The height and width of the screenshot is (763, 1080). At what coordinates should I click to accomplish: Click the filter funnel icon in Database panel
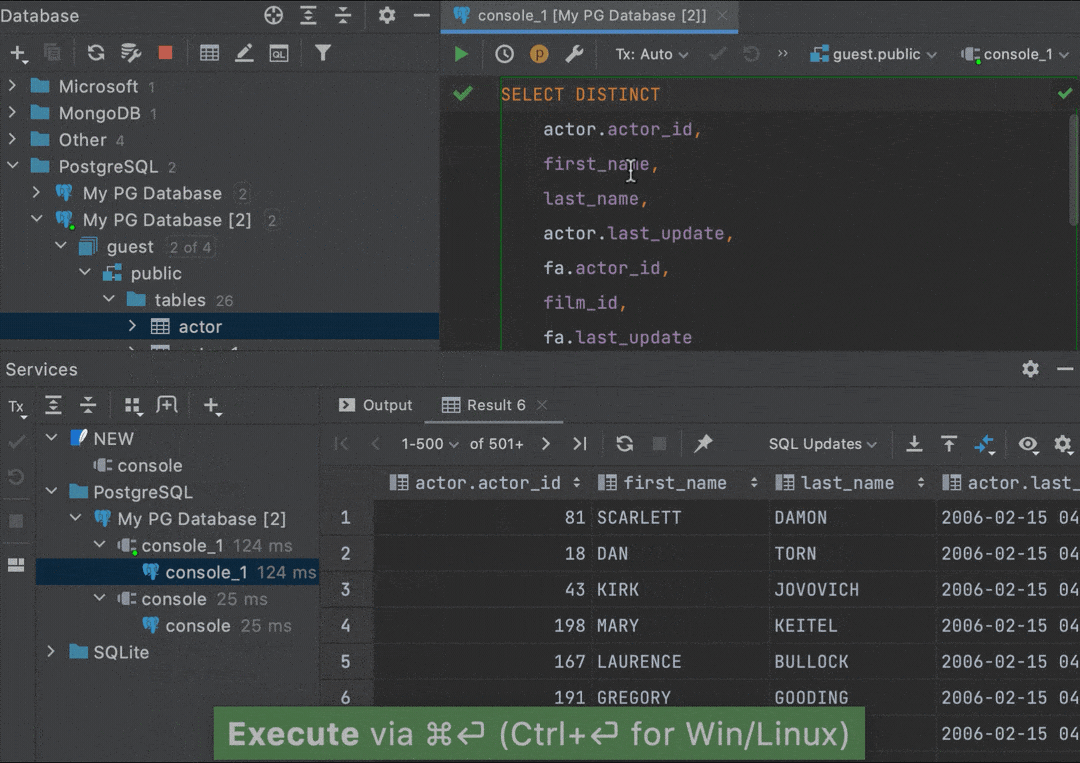tap(322, 53)
